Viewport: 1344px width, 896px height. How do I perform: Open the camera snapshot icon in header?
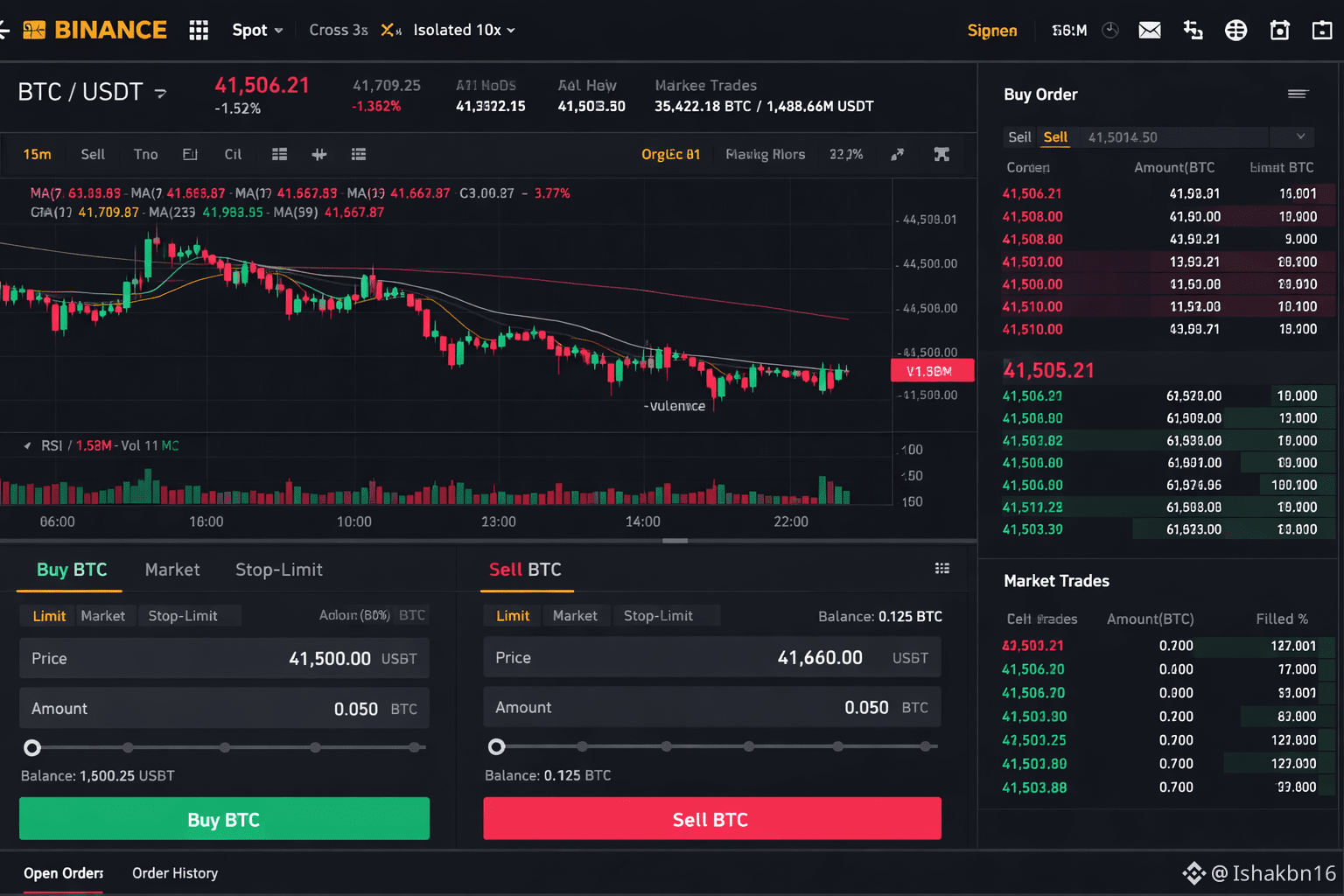[1279, 31]
